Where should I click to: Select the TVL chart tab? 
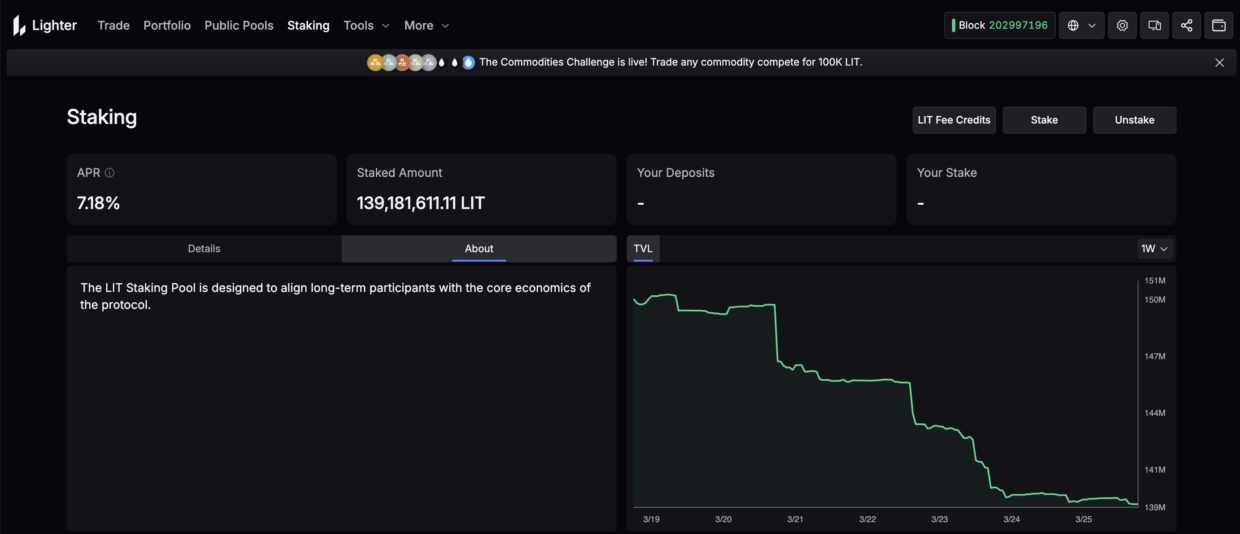coord(643,248)
